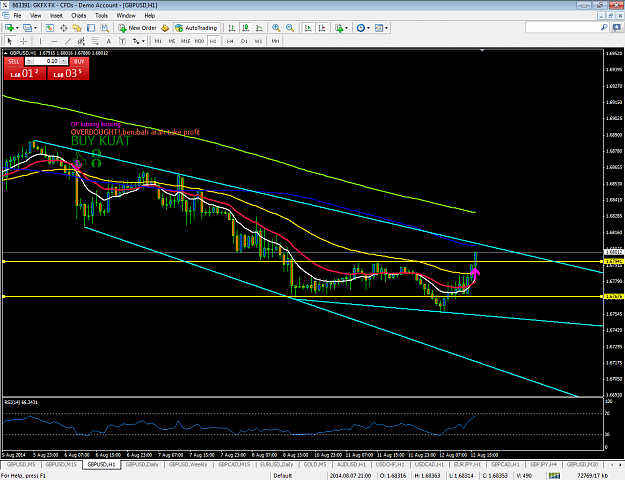The height and width of the screenshot is (480, 625).
Task: Show the Data Window icon
Action: 63,28
